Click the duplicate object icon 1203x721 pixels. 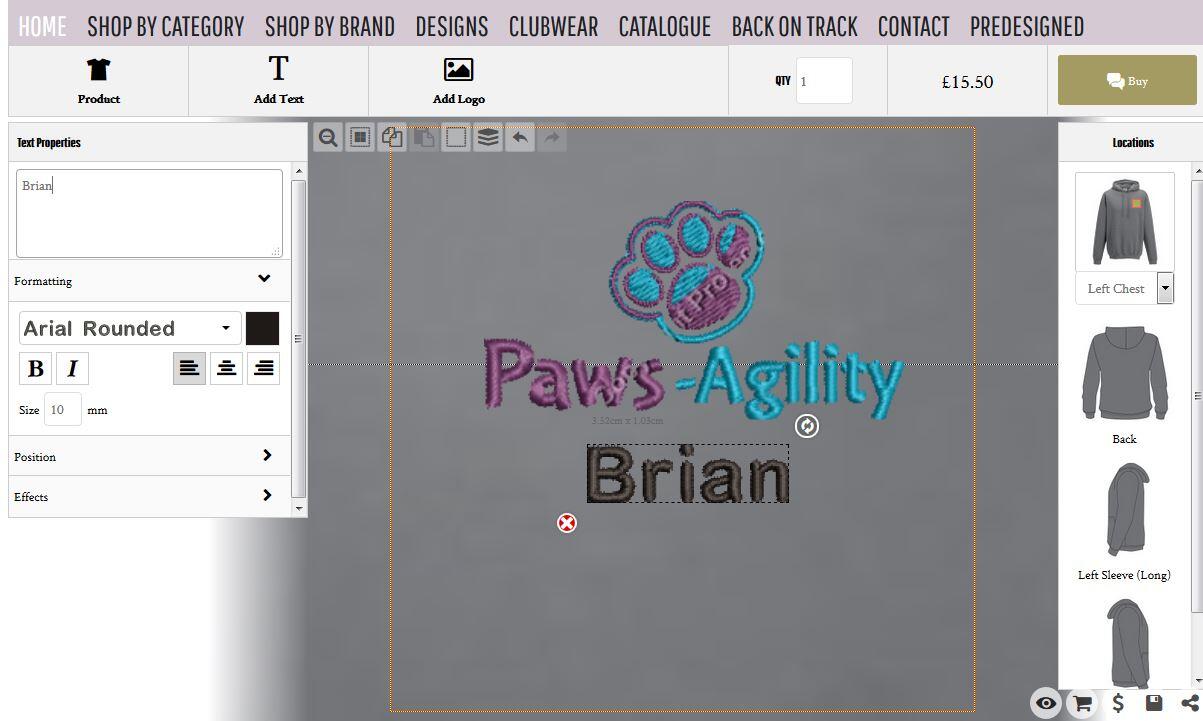(392, 138)
